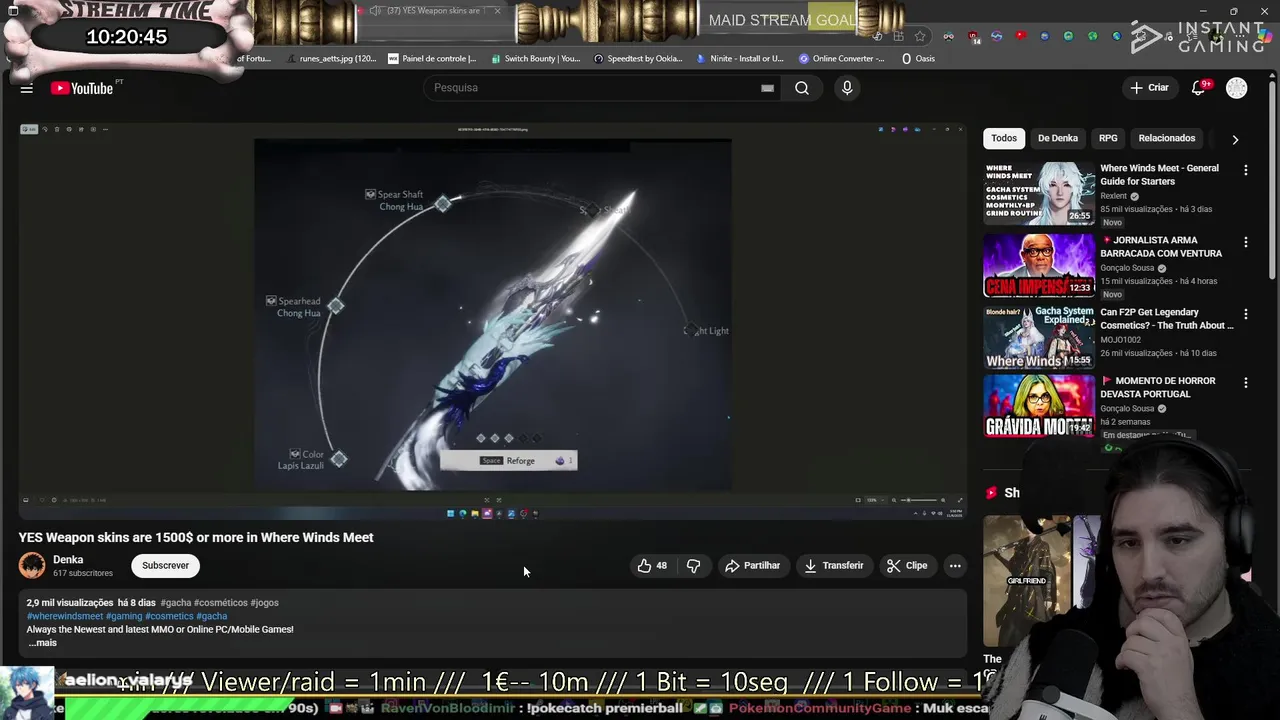
Task: Open the YouTube hamburger guide menu
Action: (27, 88)
